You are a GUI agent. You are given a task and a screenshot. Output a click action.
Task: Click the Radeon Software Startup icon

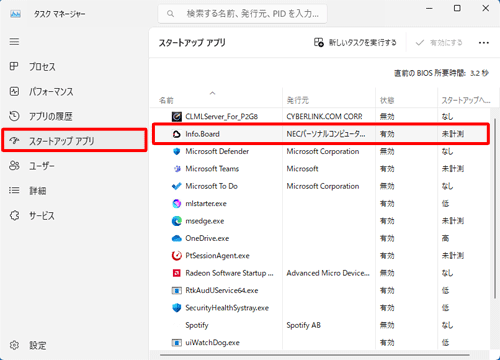coord(177,273)
